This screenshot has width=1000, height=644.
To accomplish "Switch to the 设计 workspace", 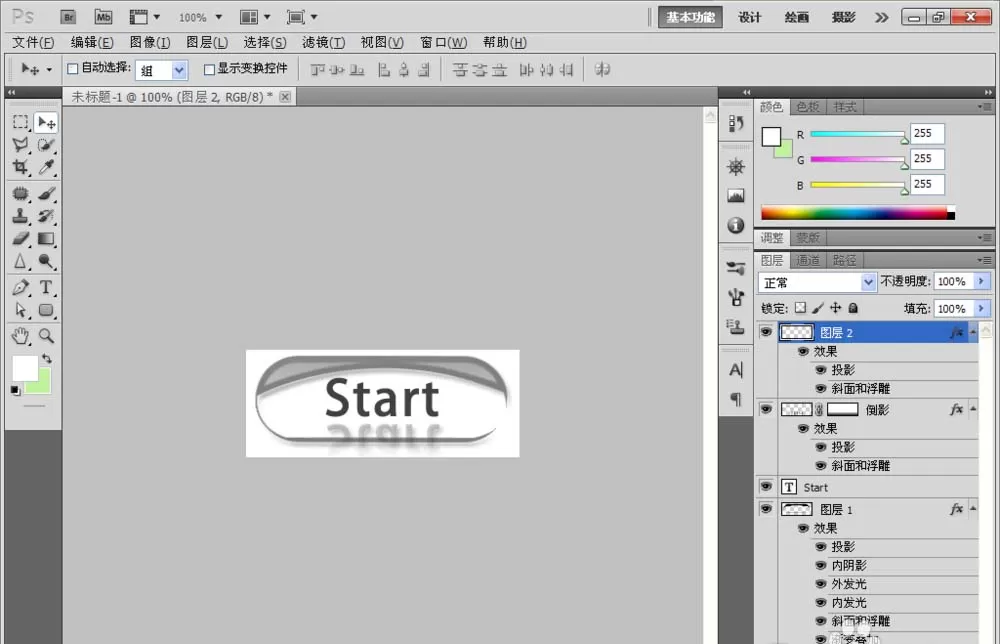I will [x=749, y=17].
